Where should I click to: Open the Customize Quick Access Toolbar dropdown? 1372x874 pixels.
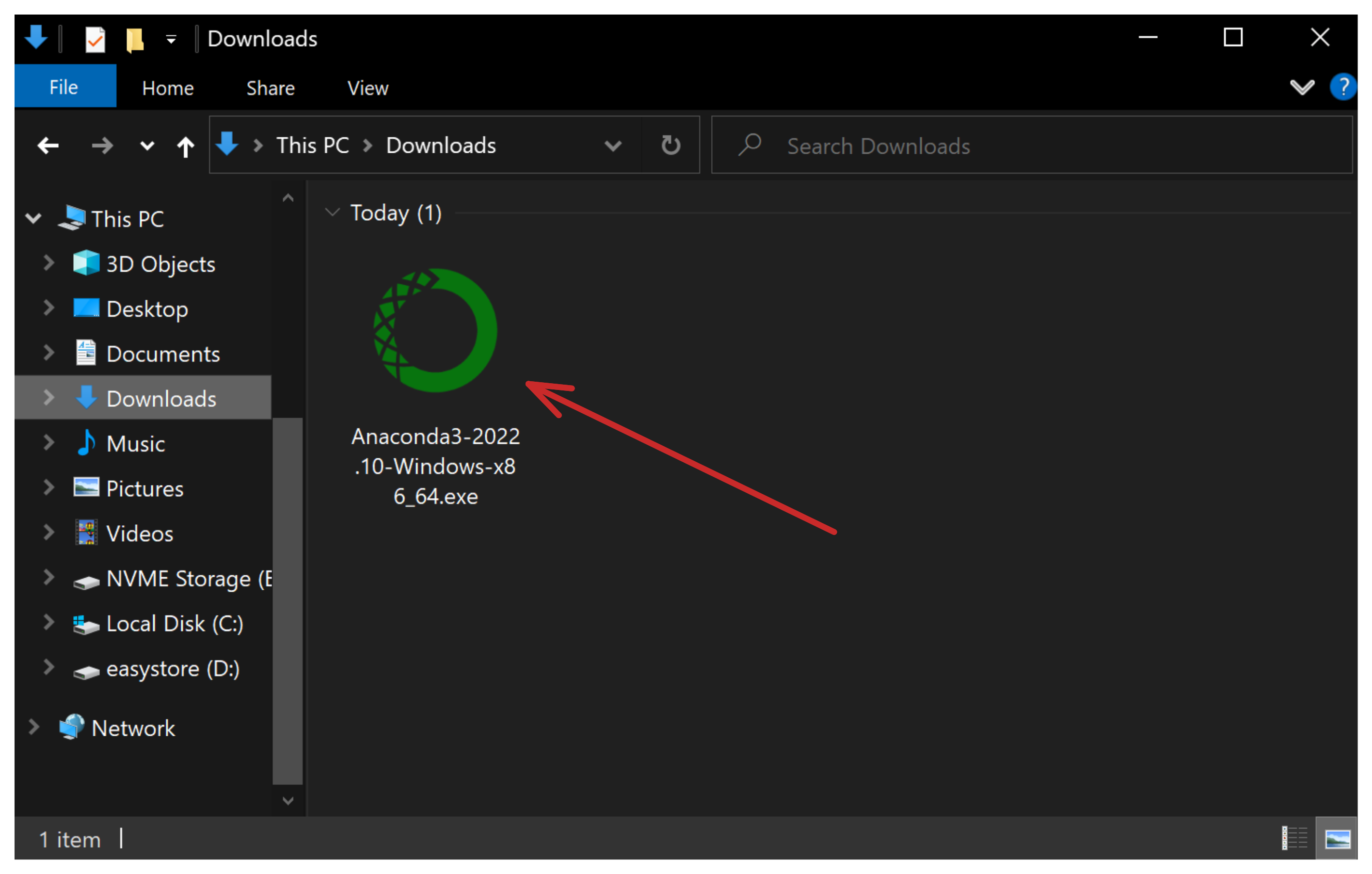point(171,39)
